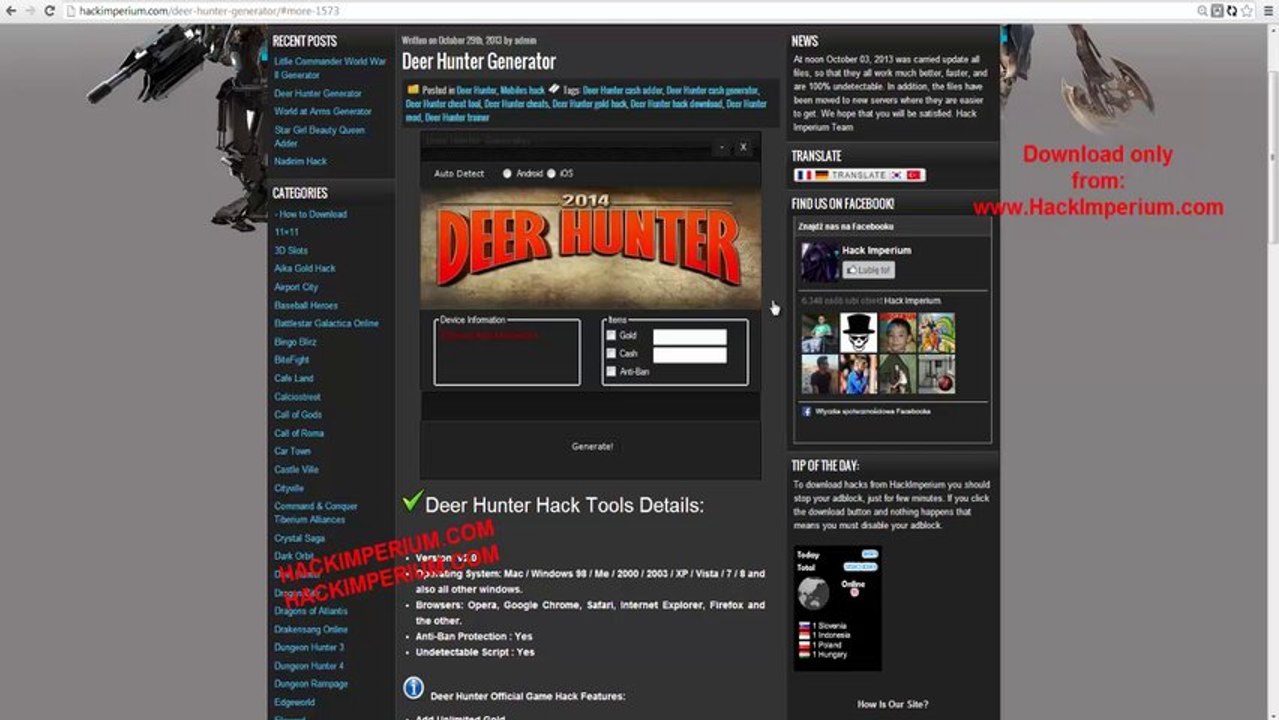The image size is (1279, 720).
Task: Click the browser forward arrow
Action: [x=29, y=11]
